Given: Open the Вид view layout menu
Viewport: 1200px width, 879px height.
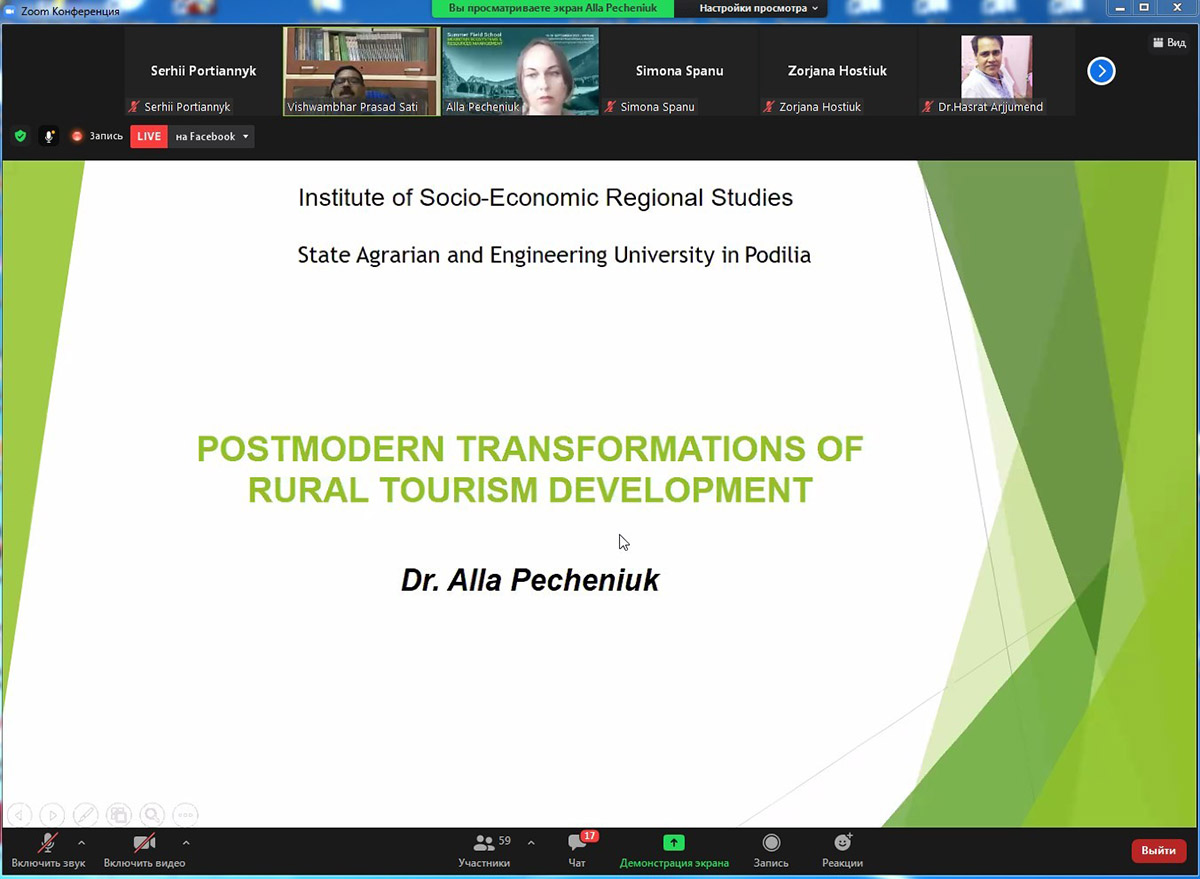Looking at the screenshot, I should point(1168,43).
